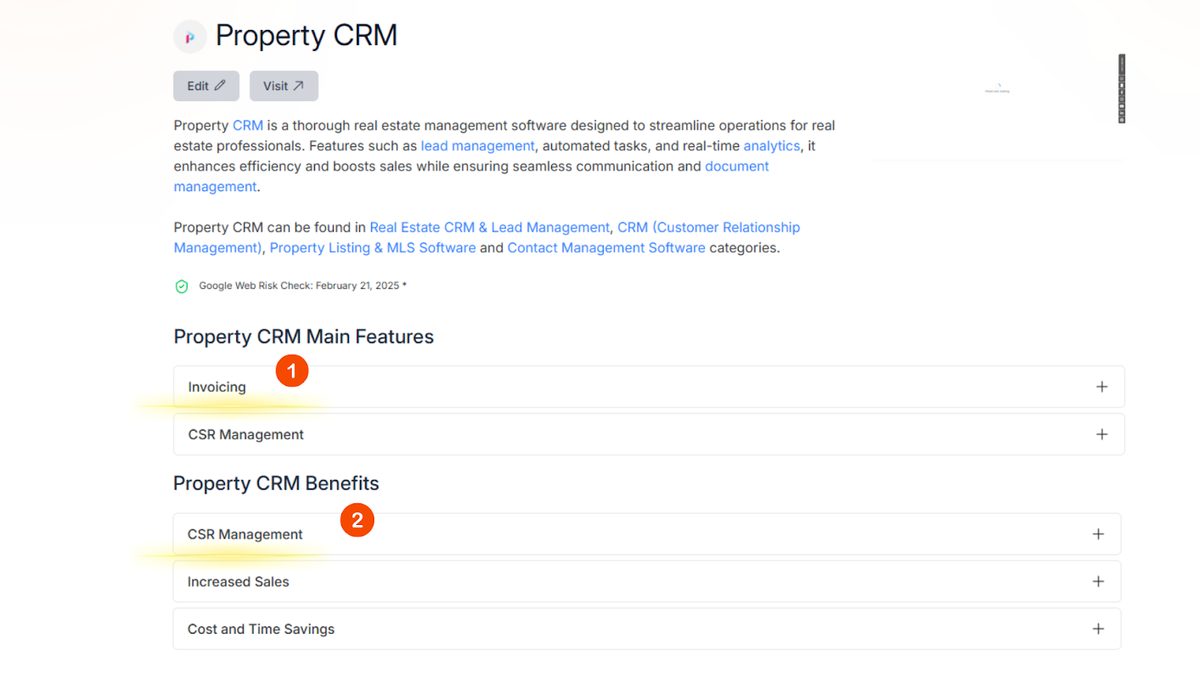Open the CRM link in the description

248,125
